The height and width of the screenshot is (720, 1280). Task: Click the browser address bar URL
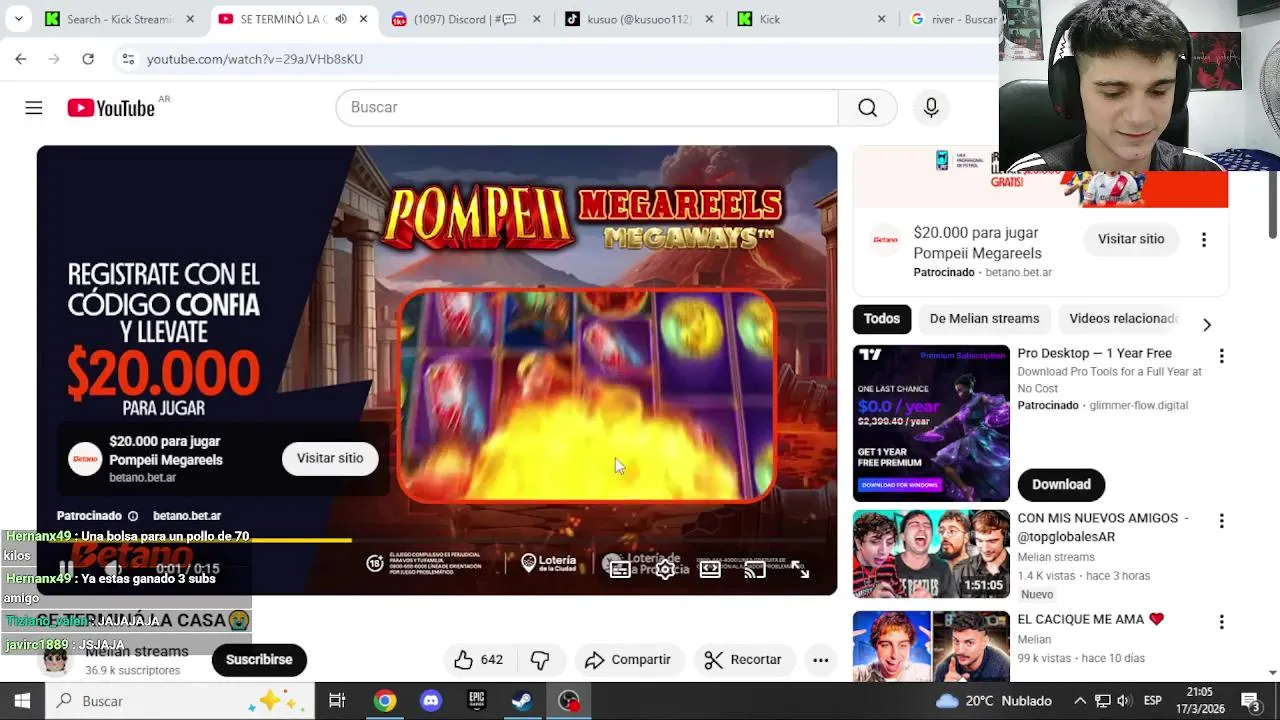255,59
